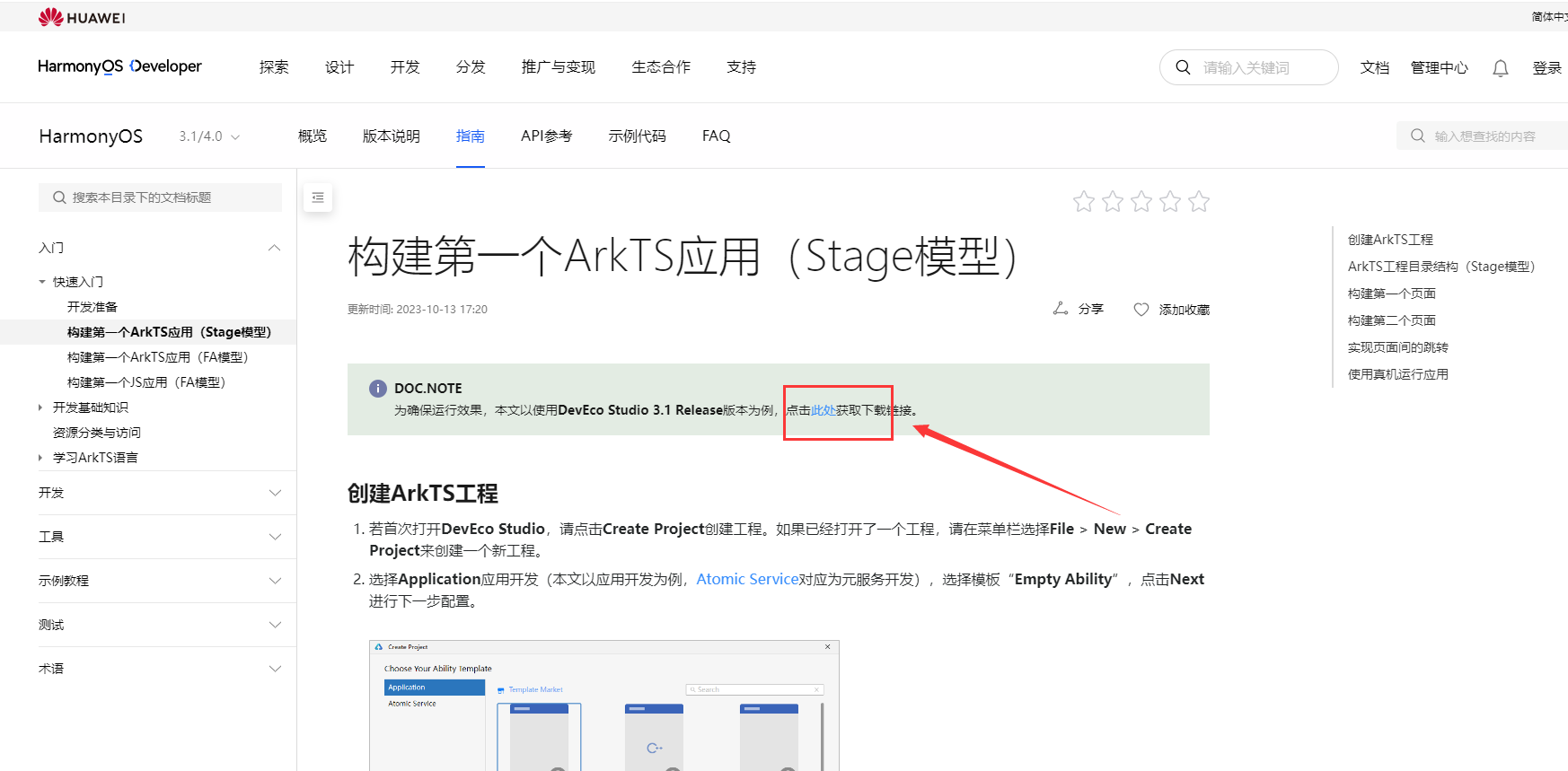The height and width of the screenshot is (771, 1568).
Task: Jump to 使用真机运行应用 in the outline
Action: click(1398, 374)
